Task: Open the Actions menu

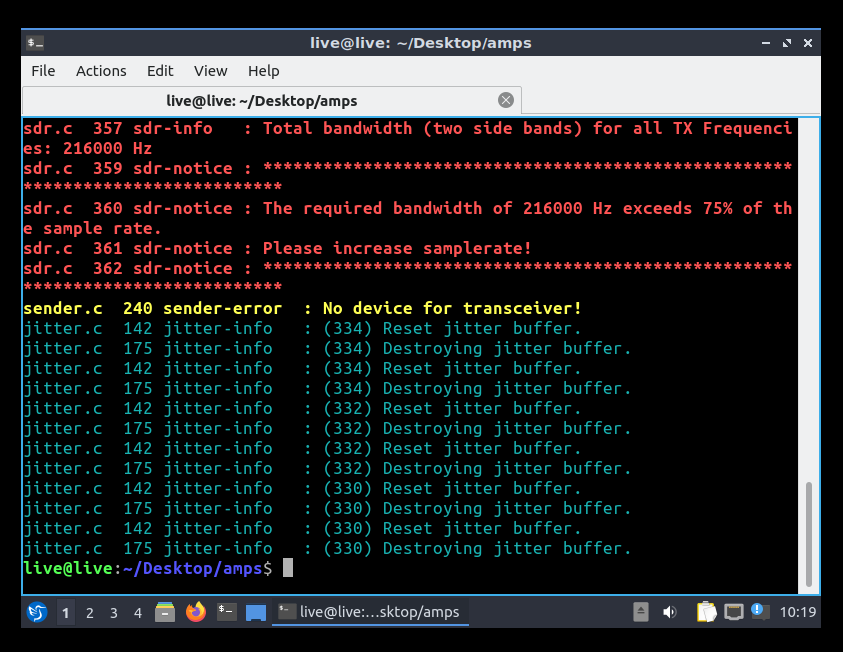Action: pos(101,71)
